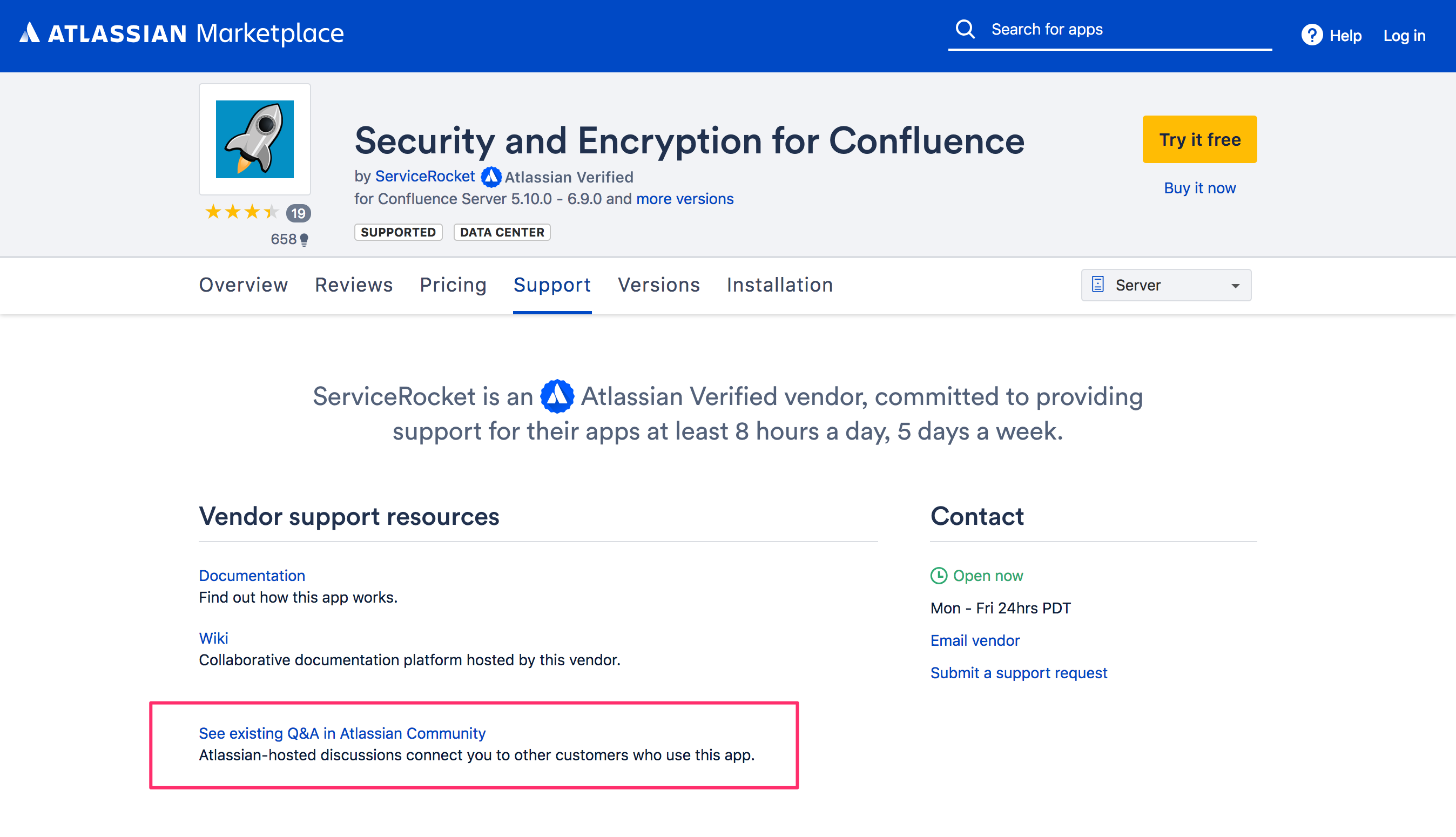Click the Vendor support resources heading
1456x837 pixels.
click(x=349, y=516)
